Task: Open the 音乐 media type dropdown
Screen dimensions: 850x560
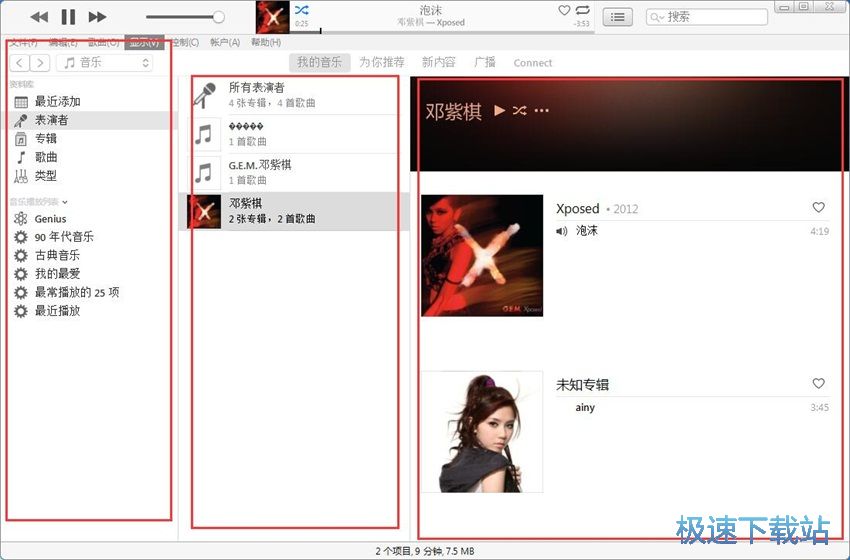Action: (105, 63)
